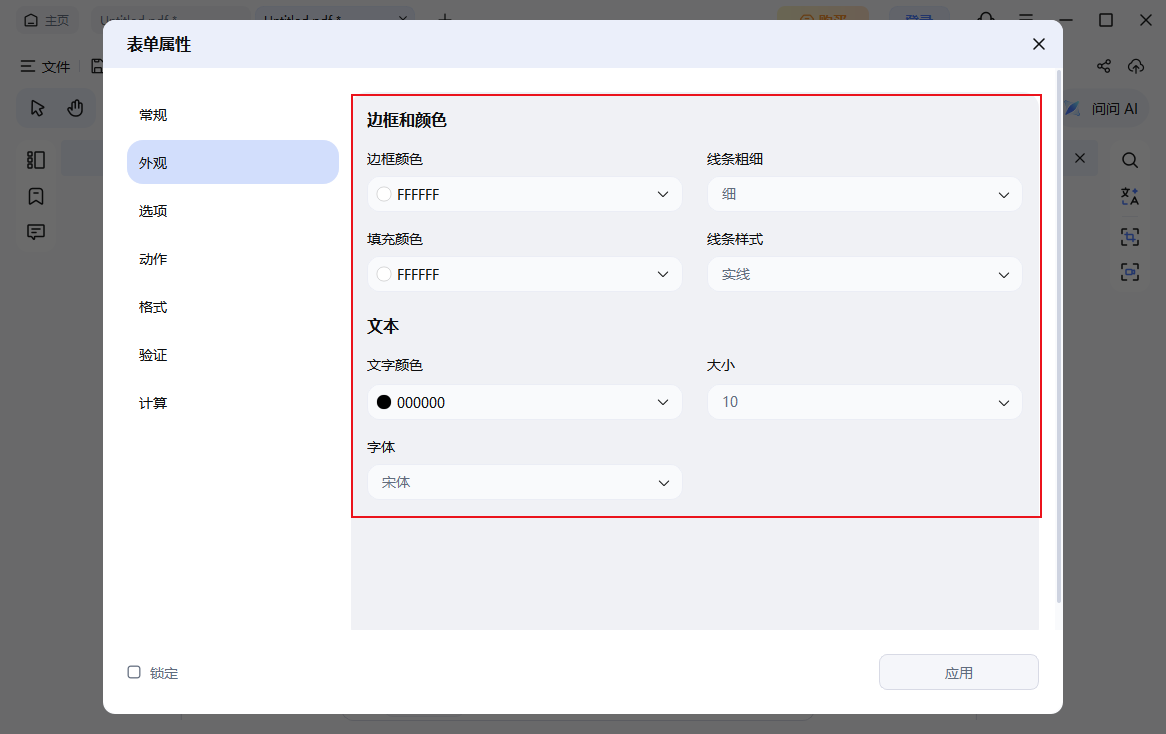The width and height of the screenshot is (1166, 734).
Task: Open the hamburger menu in the title bar
Action: [x=1026, y=17]
